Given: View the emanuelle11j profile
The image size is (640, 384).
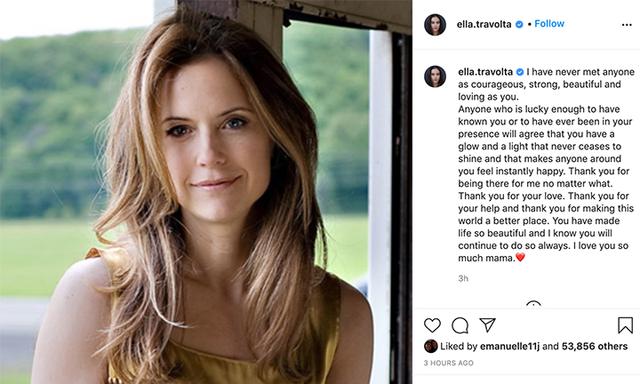Looking at the screenshot, I should coord(510,346).
